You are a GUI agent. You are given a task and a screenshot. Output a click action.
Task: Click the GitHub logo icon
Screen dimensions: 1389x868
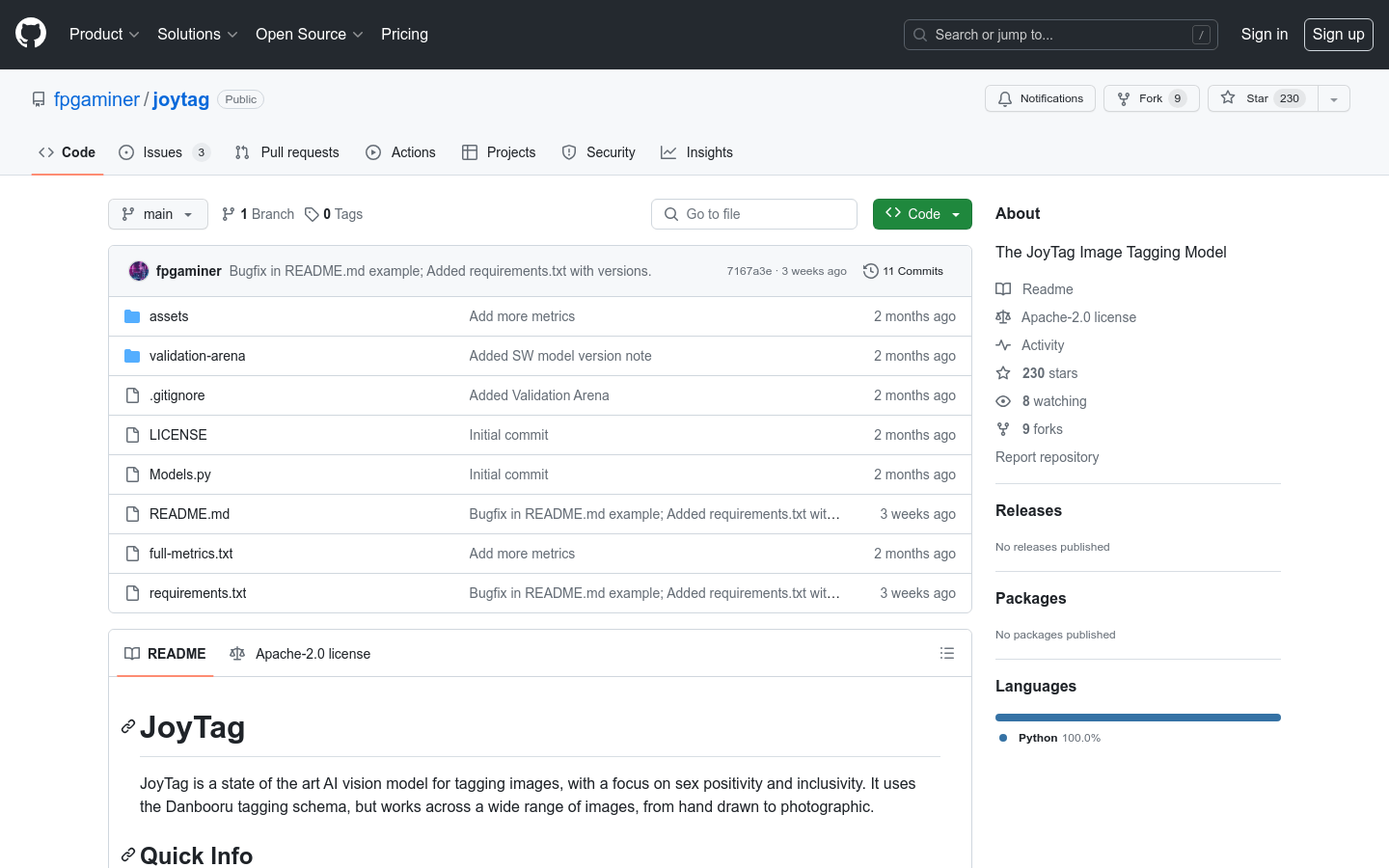pyautogui.click(x=31, y=34)
